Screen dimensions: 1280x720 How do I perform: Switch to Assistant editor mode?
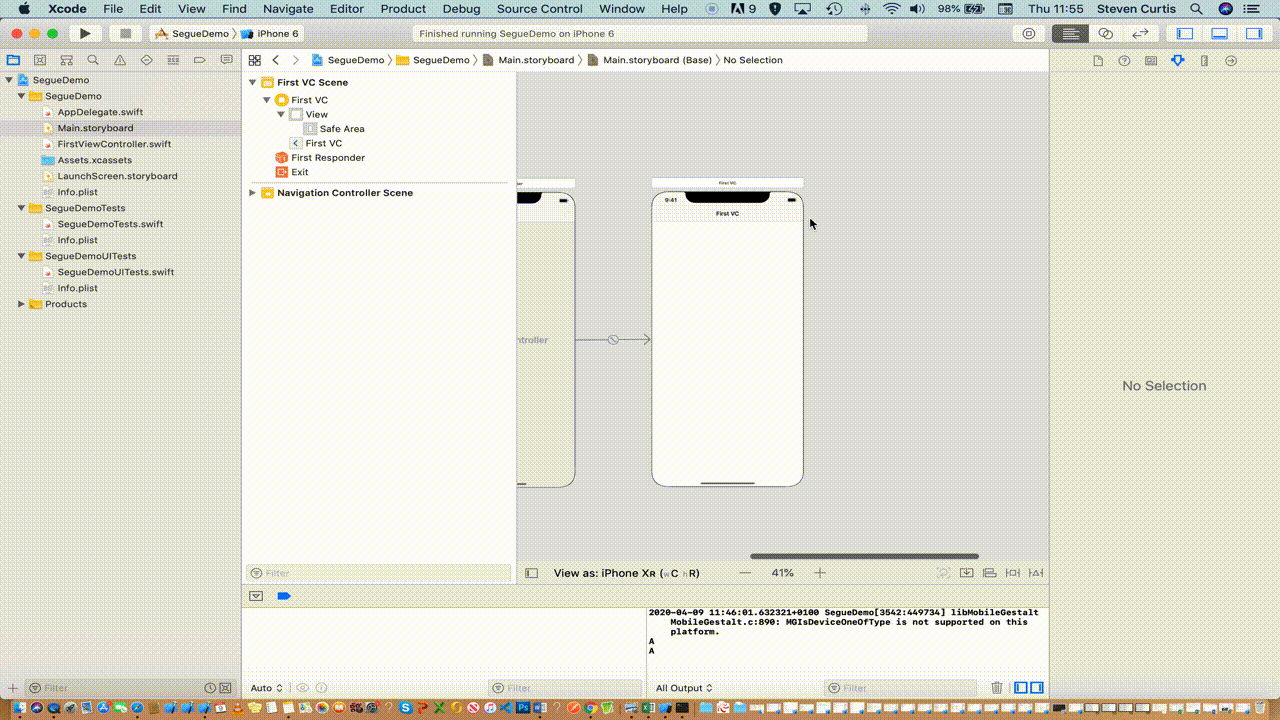(x=1105, y=33)
